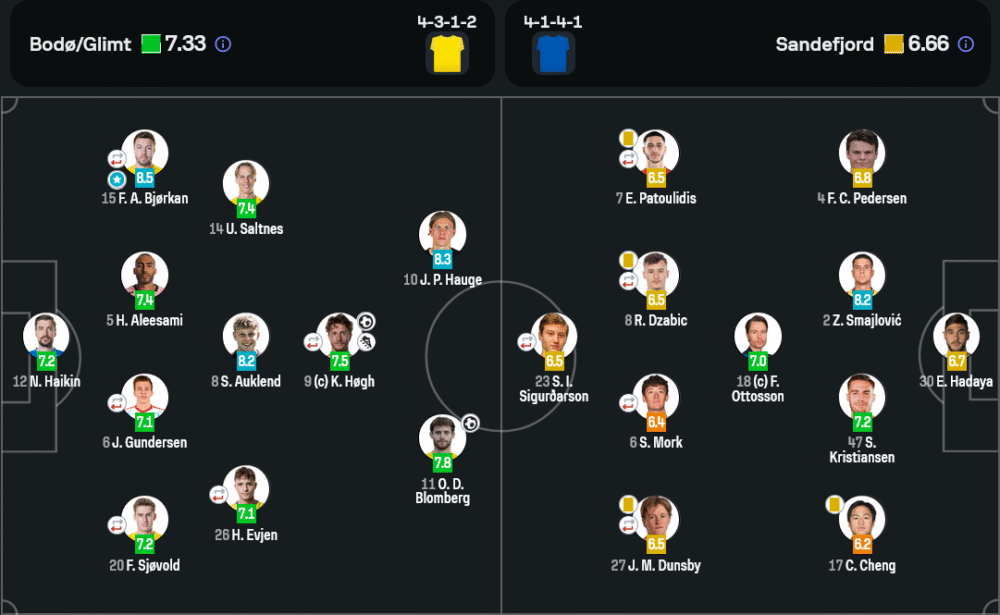Click the yellow card icon on Patoulidis
This screenshot has width=1000, height=615.
point(628,137)
